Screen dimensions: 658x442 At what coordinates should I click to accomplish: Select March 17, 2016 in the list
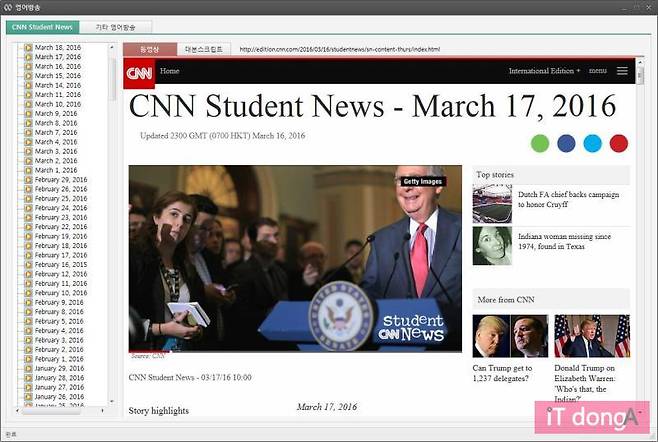(x=57, y=57)
